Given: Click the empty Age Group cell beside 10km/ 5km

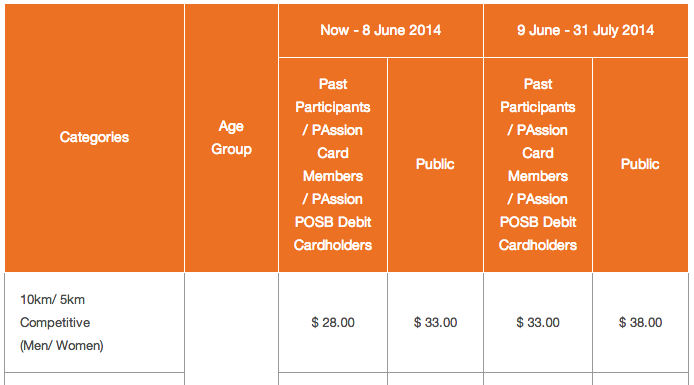Looking at the screenshot, I should 231,328.
